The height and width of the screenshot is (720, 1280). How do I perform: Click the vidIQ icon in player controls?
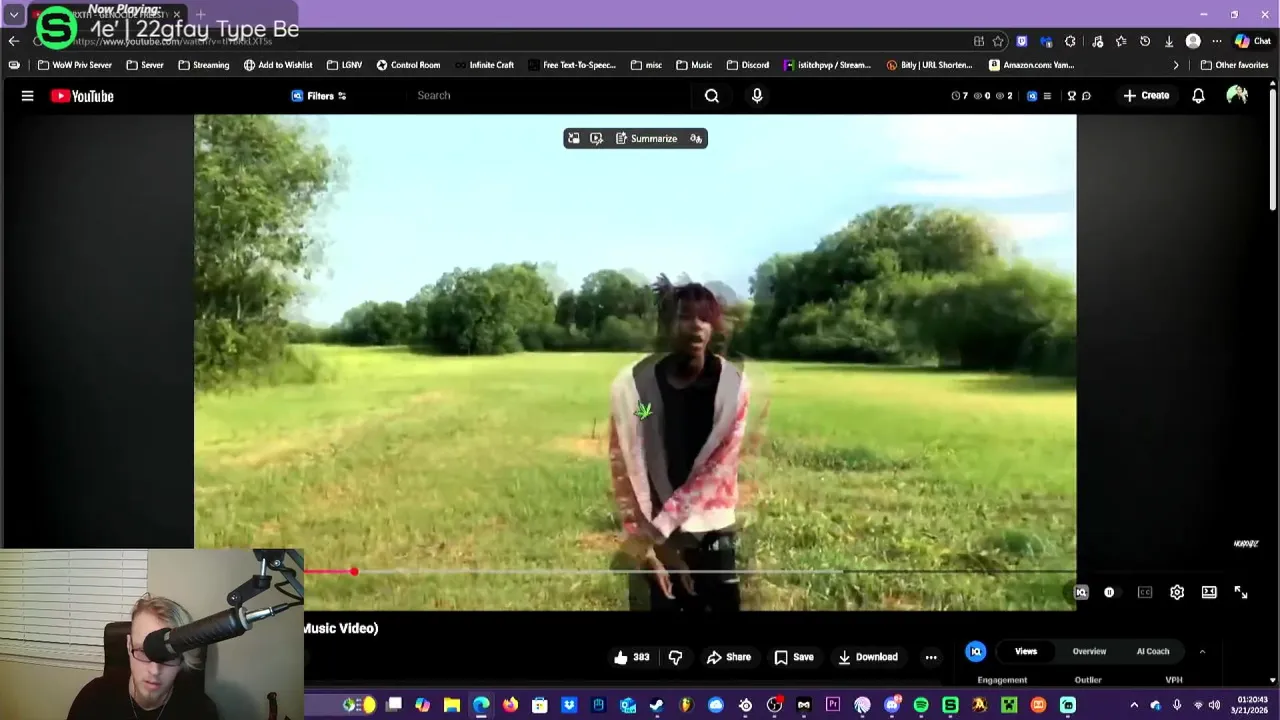[1081, 593]
